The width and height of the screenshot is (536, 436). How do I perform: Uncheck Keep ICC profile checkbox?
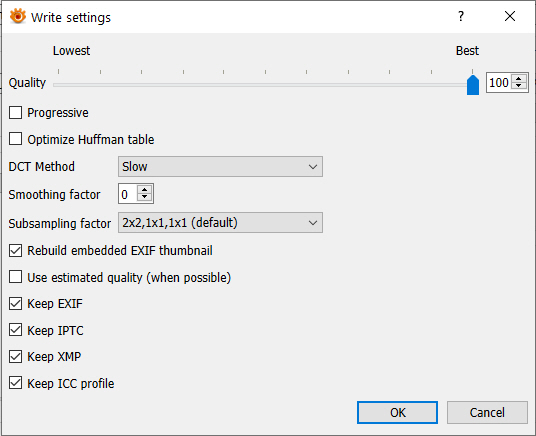coord(15,383)
